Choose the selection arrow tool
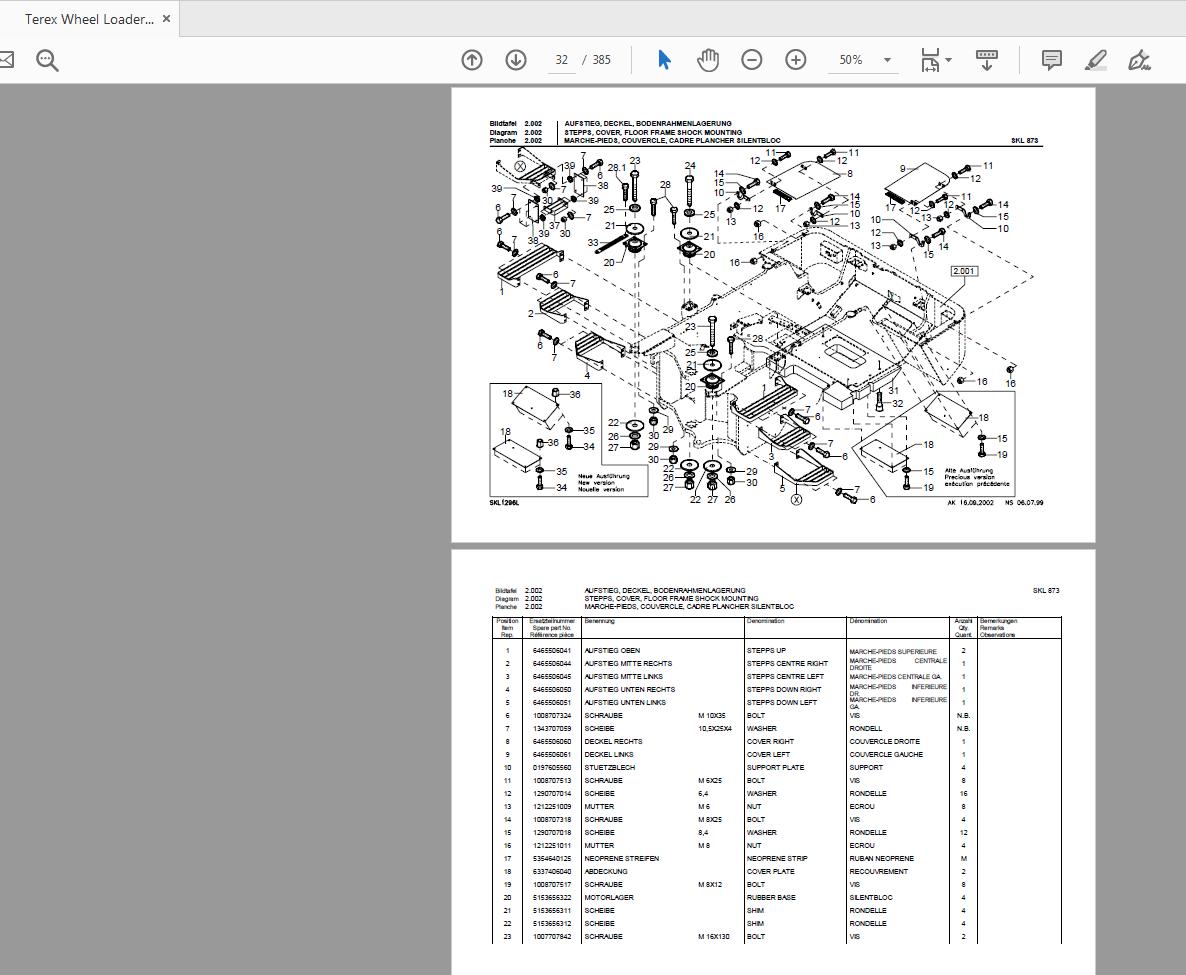 [664, 60]
